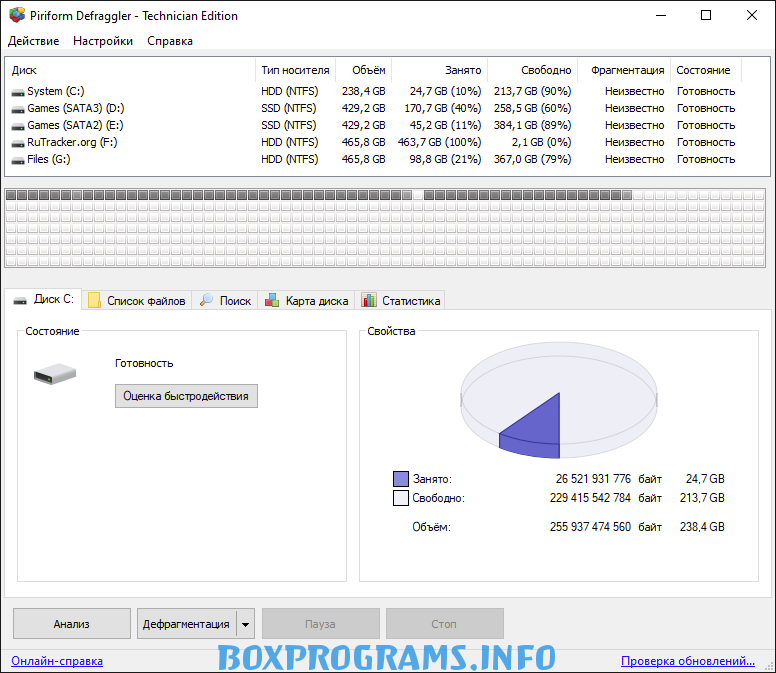
Task: Sort by the Тип носителя column header
Action: (295, 70)
